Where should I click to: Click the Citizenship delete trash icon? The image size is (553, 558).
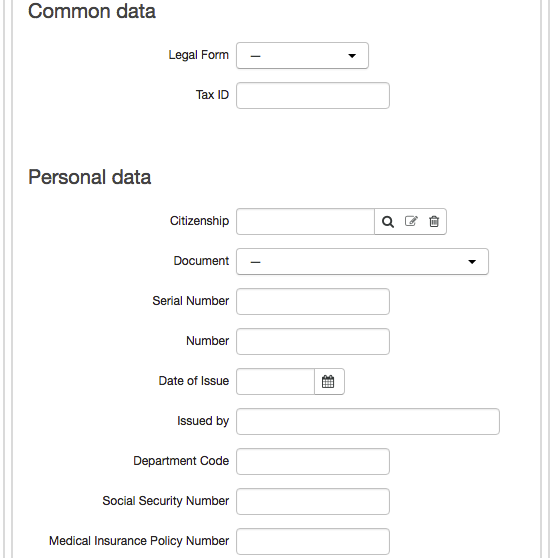click(x=434, y=221)
